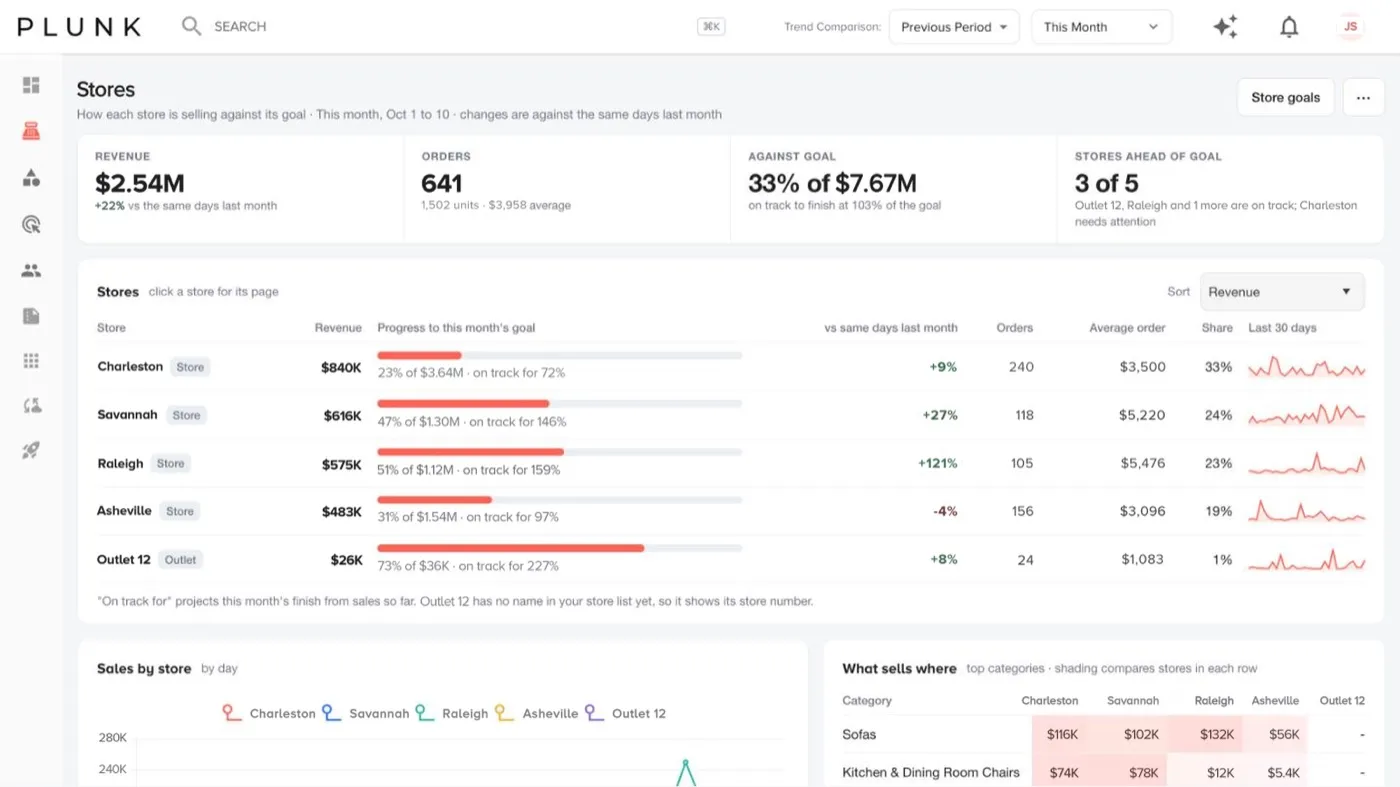Open the dashboard grid icon in sidebar
Screen dimensions: 1400x787
pos(31,85)
